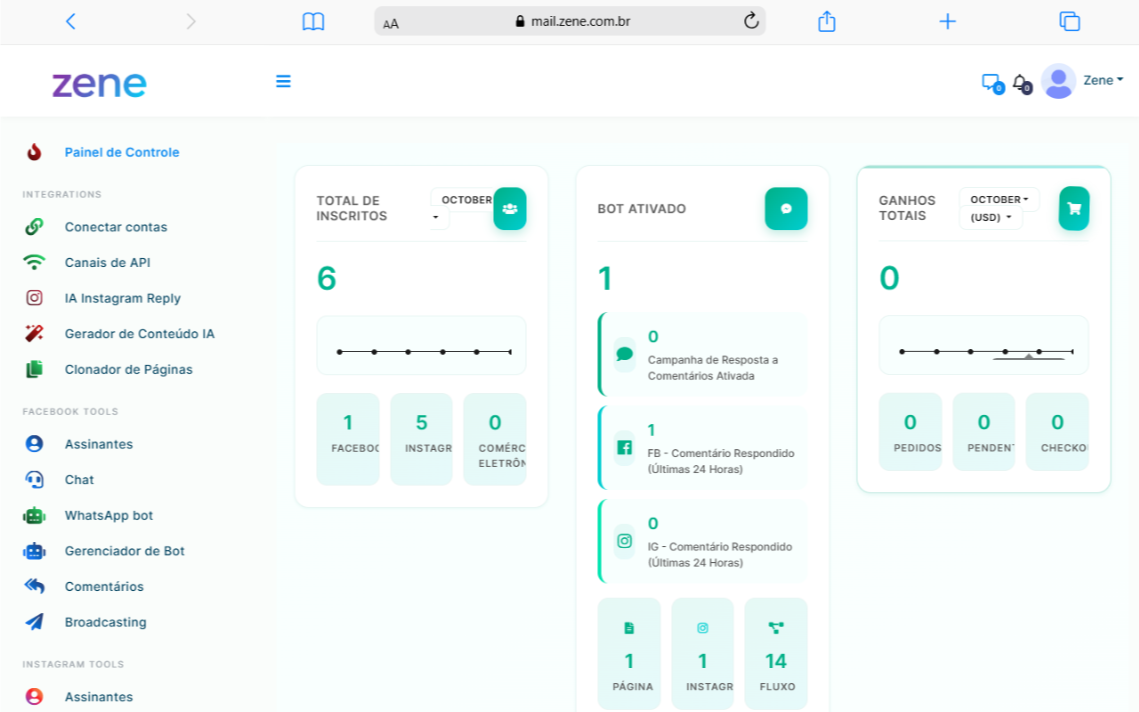Open the October dropdown in Total de Inscritos
Viewport: 1139px width, 712px height.
point(466,201)
